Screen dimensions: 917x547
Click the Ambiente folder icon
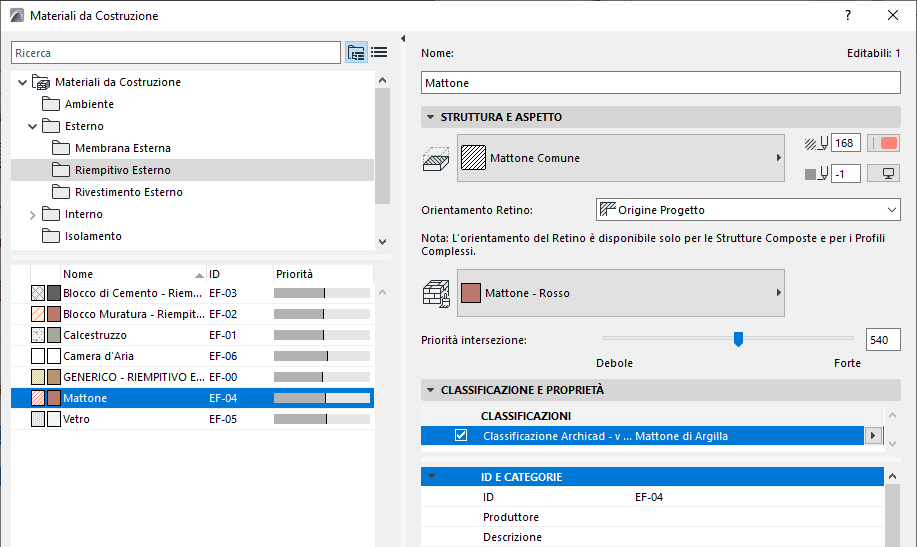pos(51,104)
